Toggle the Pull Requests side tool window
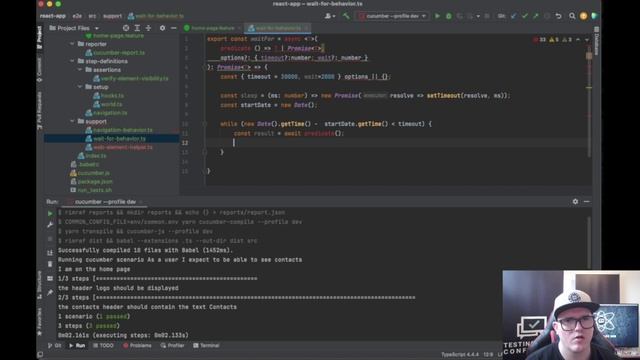The width and height of the screenshot is (640, 360). click(40, 111)
